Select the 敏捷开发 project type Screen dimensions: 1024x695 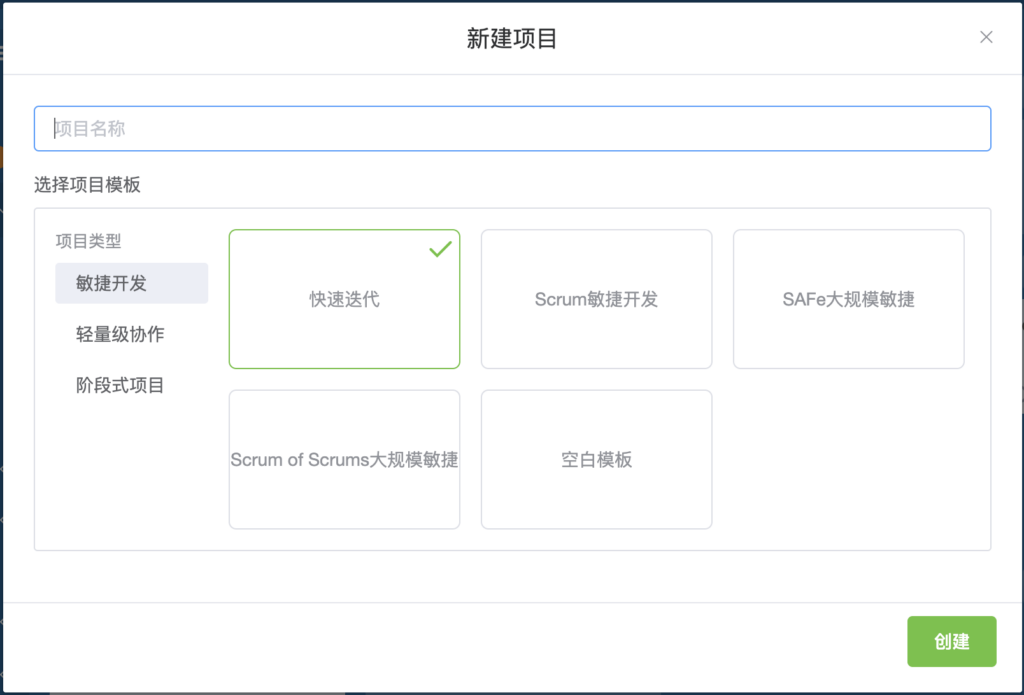coord(131,283)
